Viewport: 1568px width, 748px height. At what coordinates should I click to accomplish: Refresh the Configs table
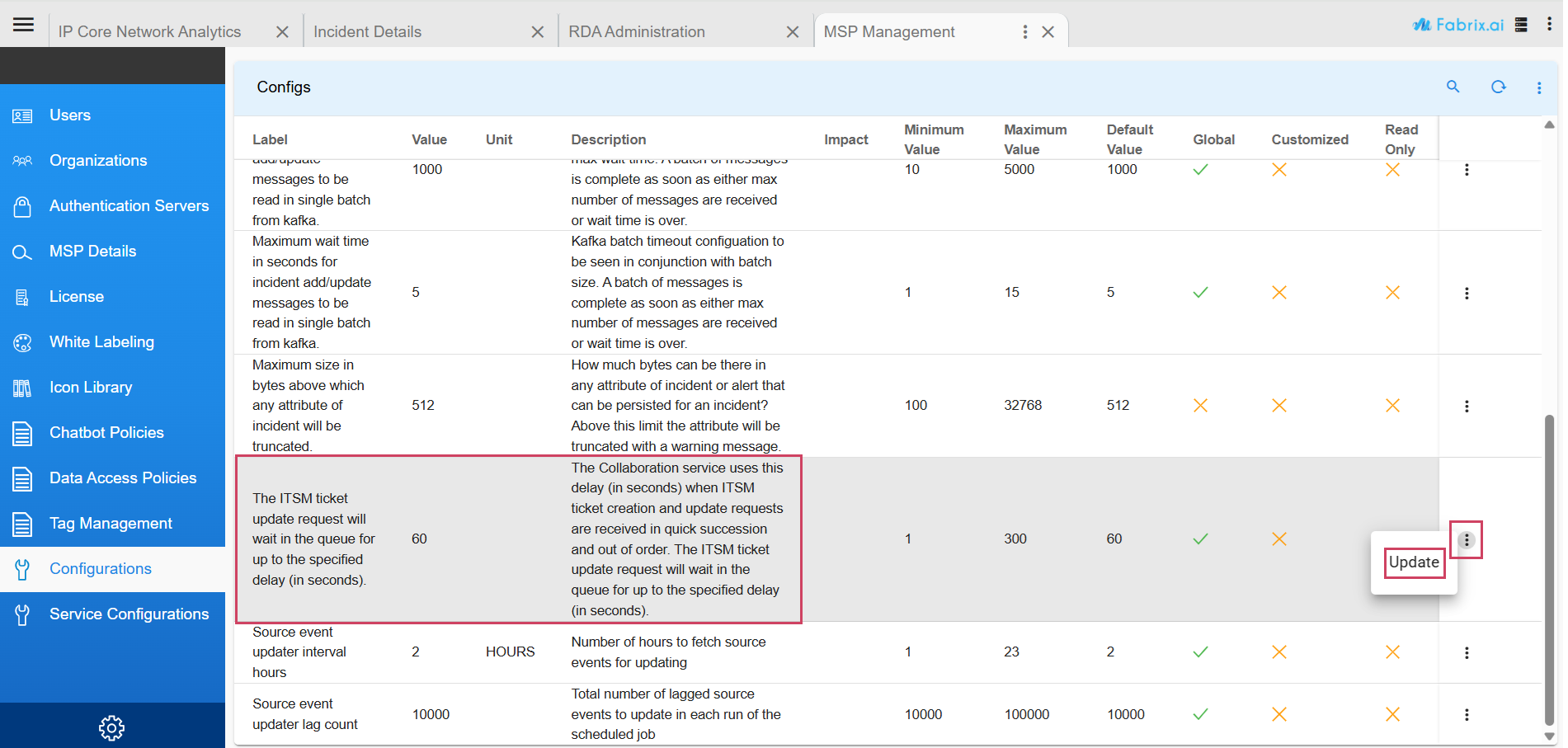(1498, 87)
